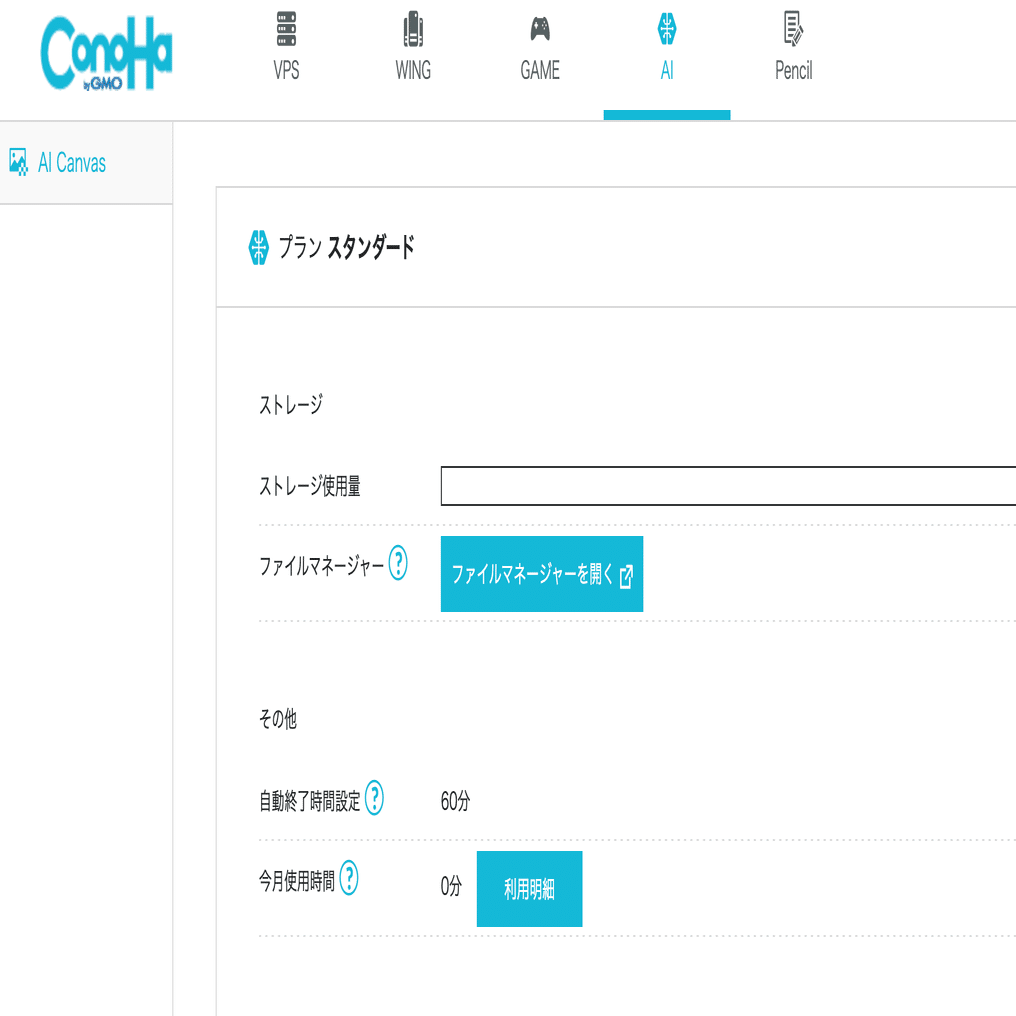Click the ストレージ使用量 usage bar
The image size is (1016, 1016).
coord(728,485)
